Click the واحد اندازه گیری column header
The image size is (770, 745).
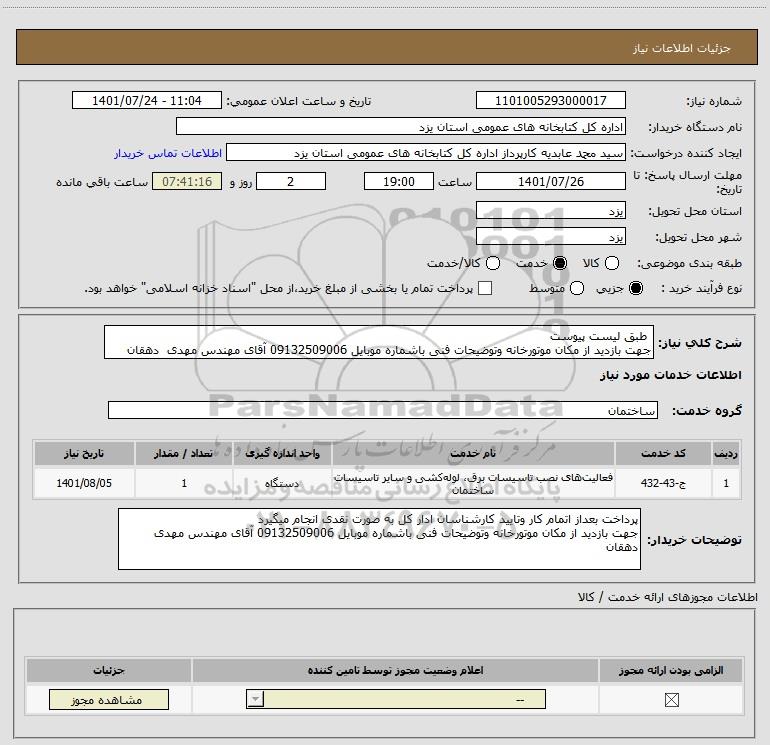click(x=282, y=453)
